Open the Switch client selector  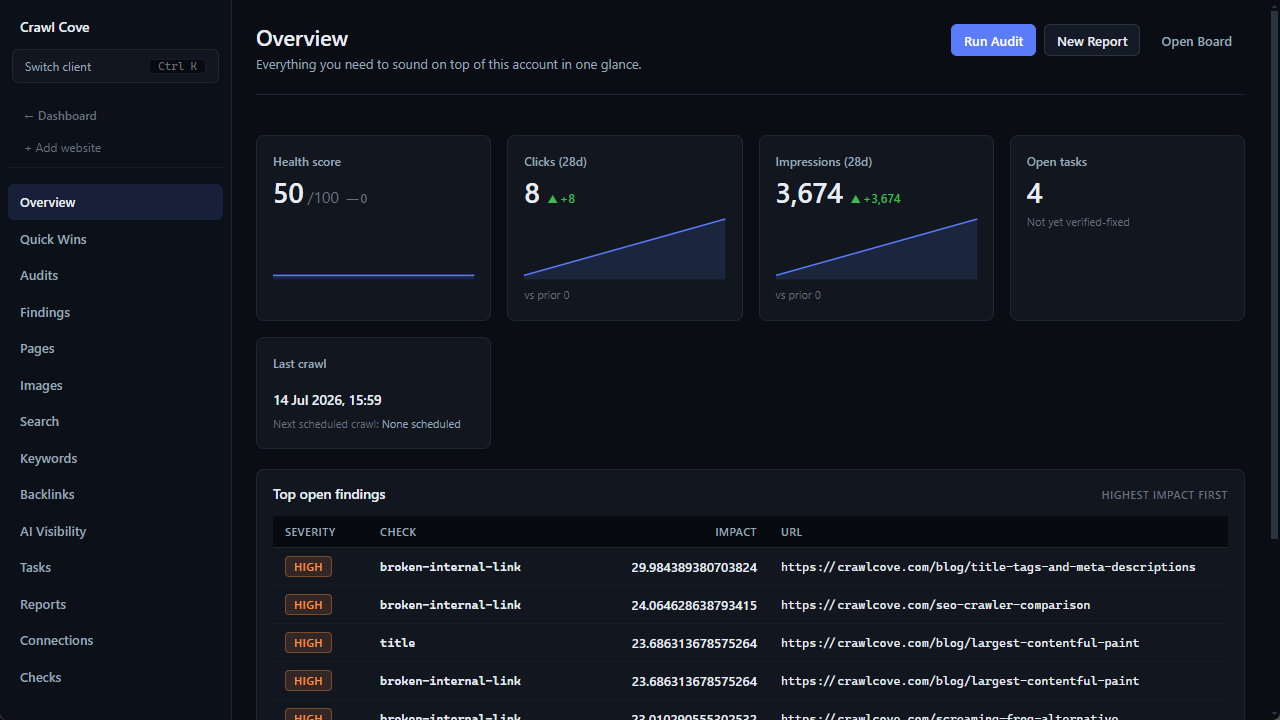[x=115, y=66]
